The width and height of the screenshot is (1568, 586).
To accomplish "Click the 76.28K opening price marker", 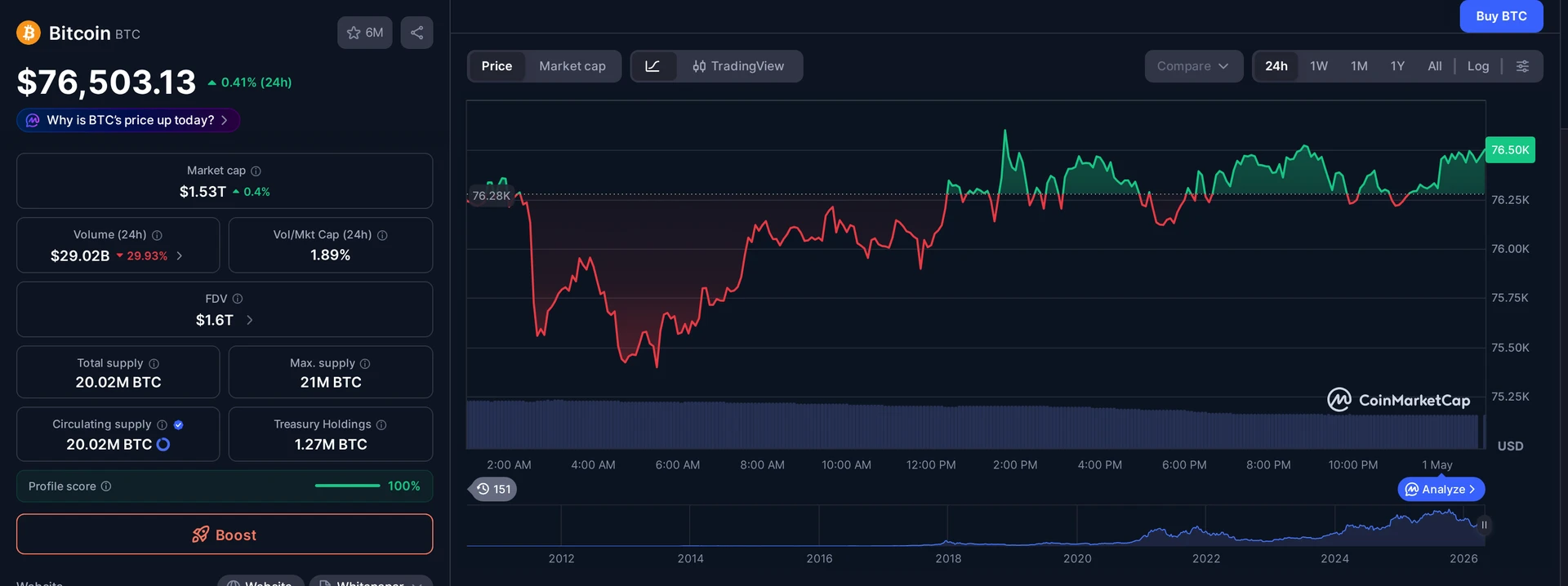I will pos(491,196).
